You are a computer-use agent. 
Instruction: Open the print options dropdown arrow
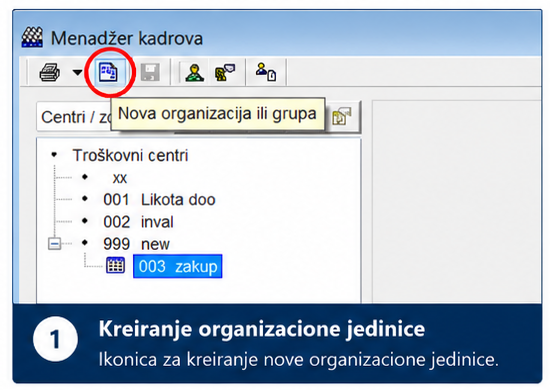point(77,73)
